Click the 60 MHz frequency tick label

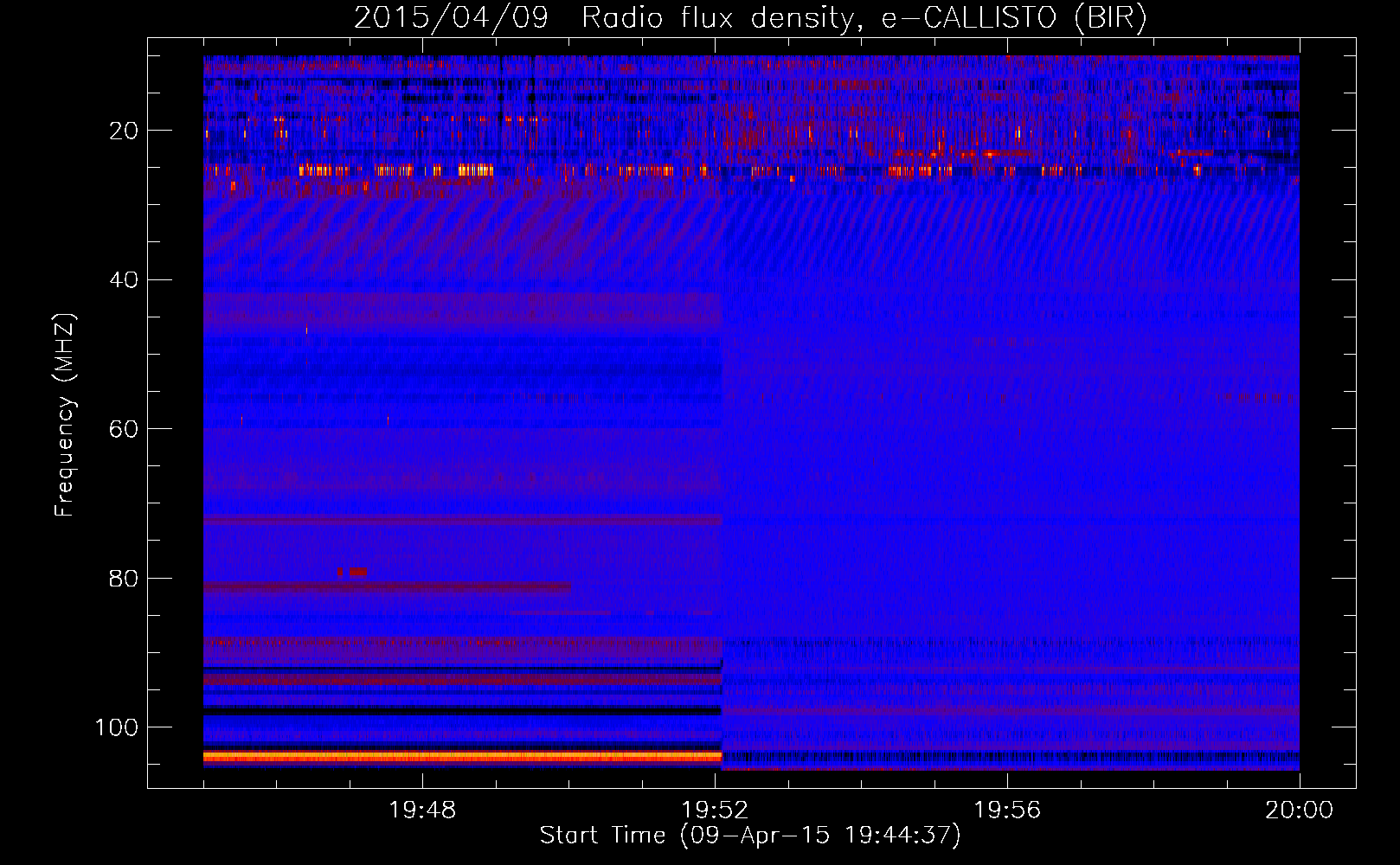pos(124,429)
